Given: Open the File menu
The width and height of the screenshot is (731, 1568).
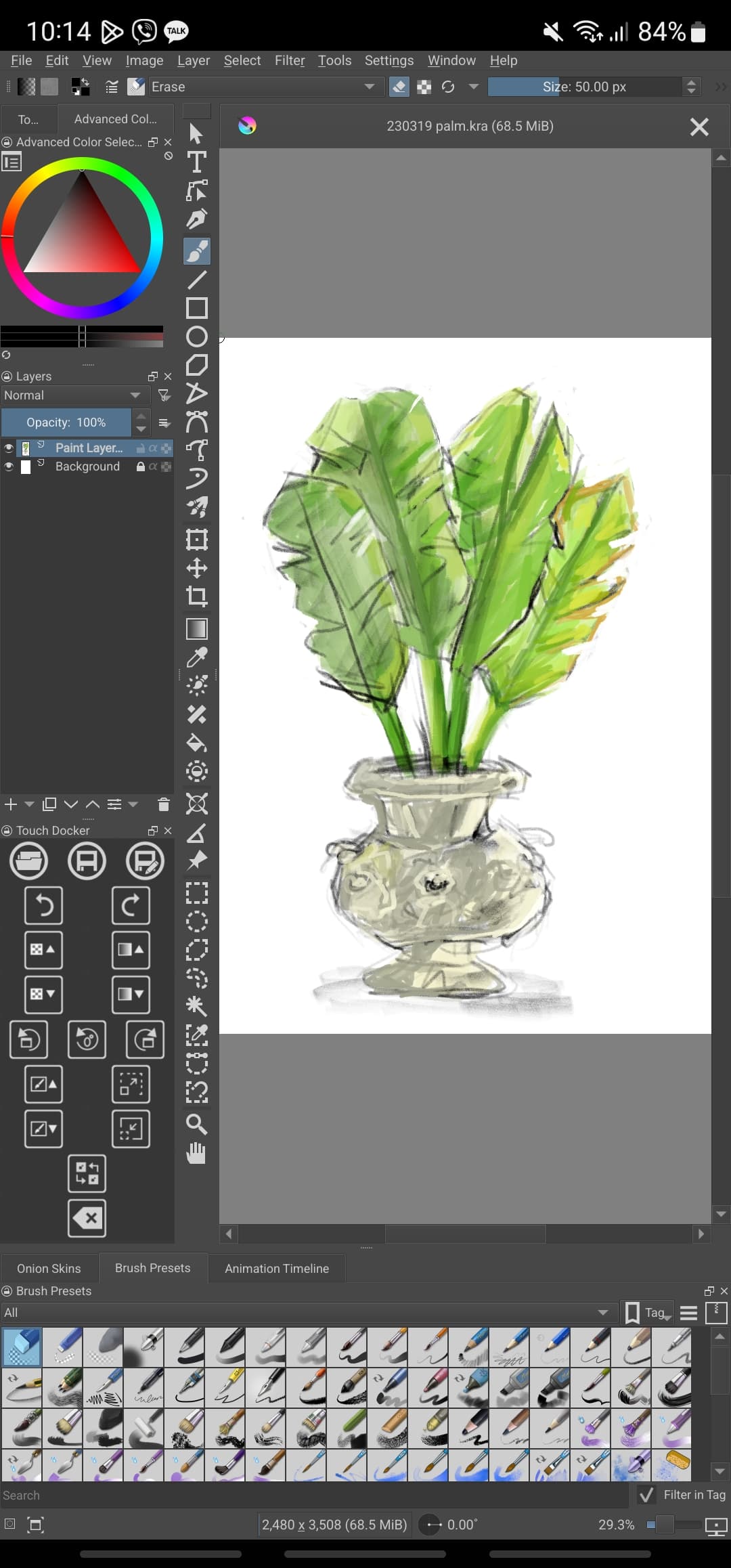Looking at the screenshot, I should 21,60.
